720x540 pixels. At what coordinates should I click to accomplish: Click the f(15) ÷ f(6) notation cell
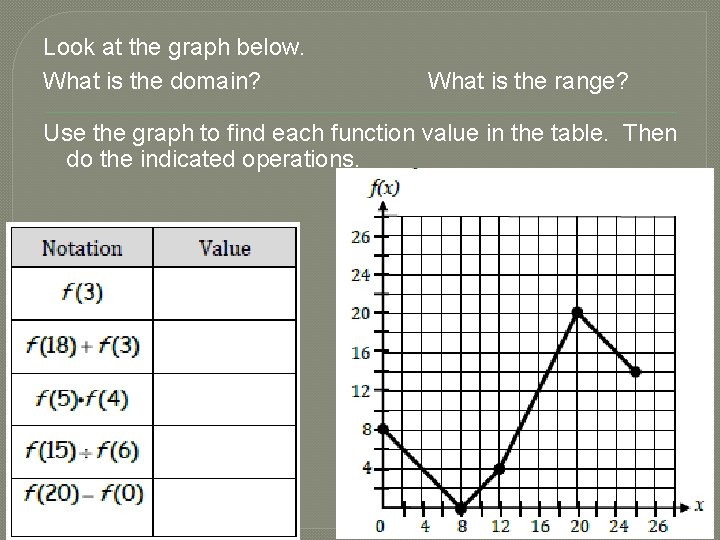click(82, 451)
